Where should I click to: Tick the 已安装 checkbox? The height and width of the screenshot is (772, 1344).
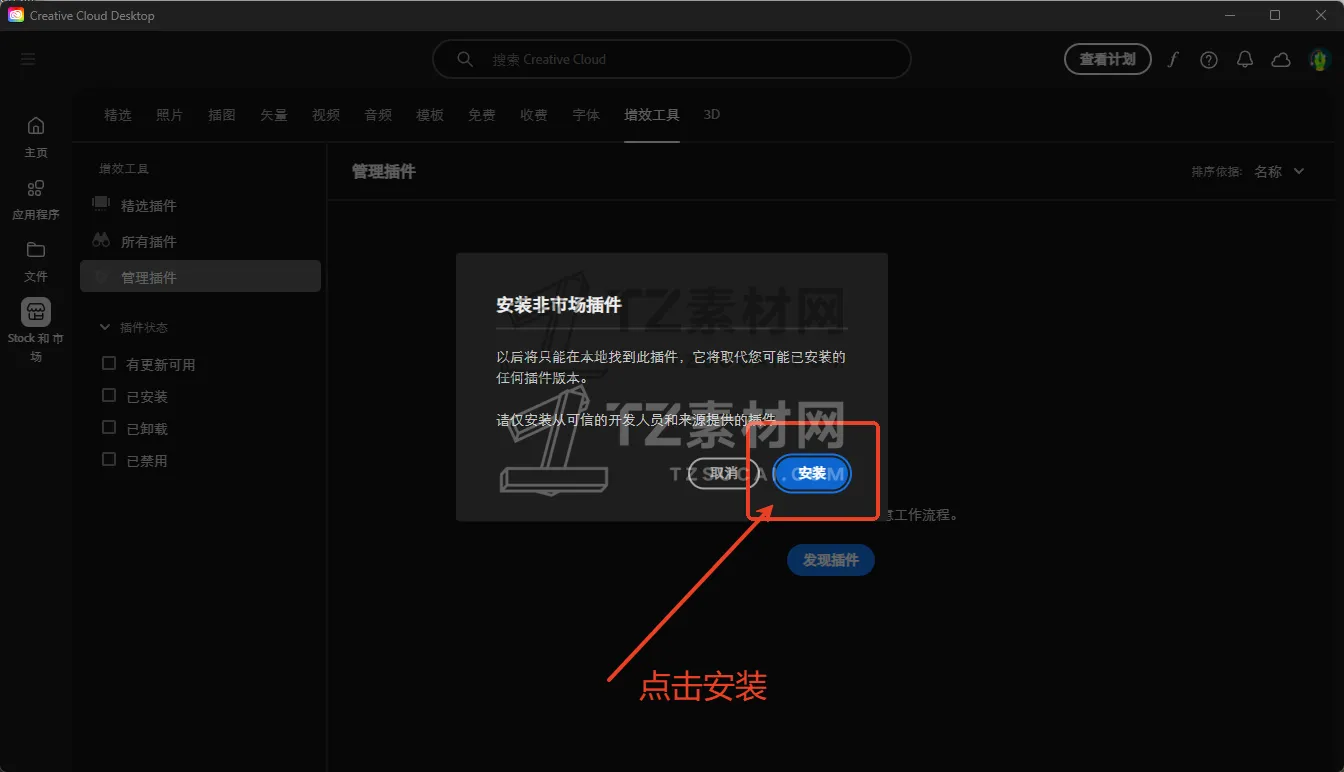point(109,396)
